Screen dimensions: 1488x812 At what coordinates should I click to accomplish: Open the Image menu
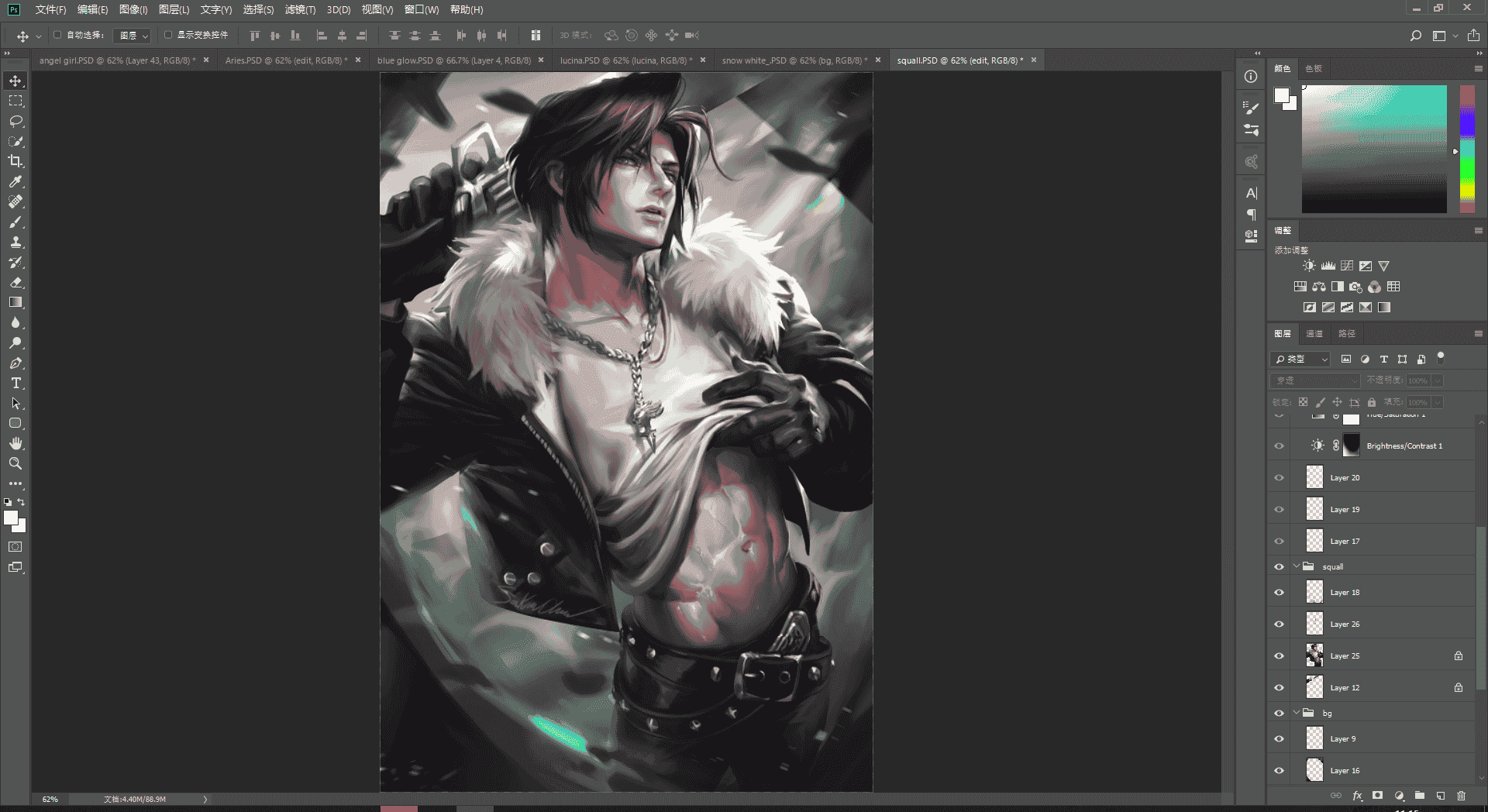[x=133, y=9]
